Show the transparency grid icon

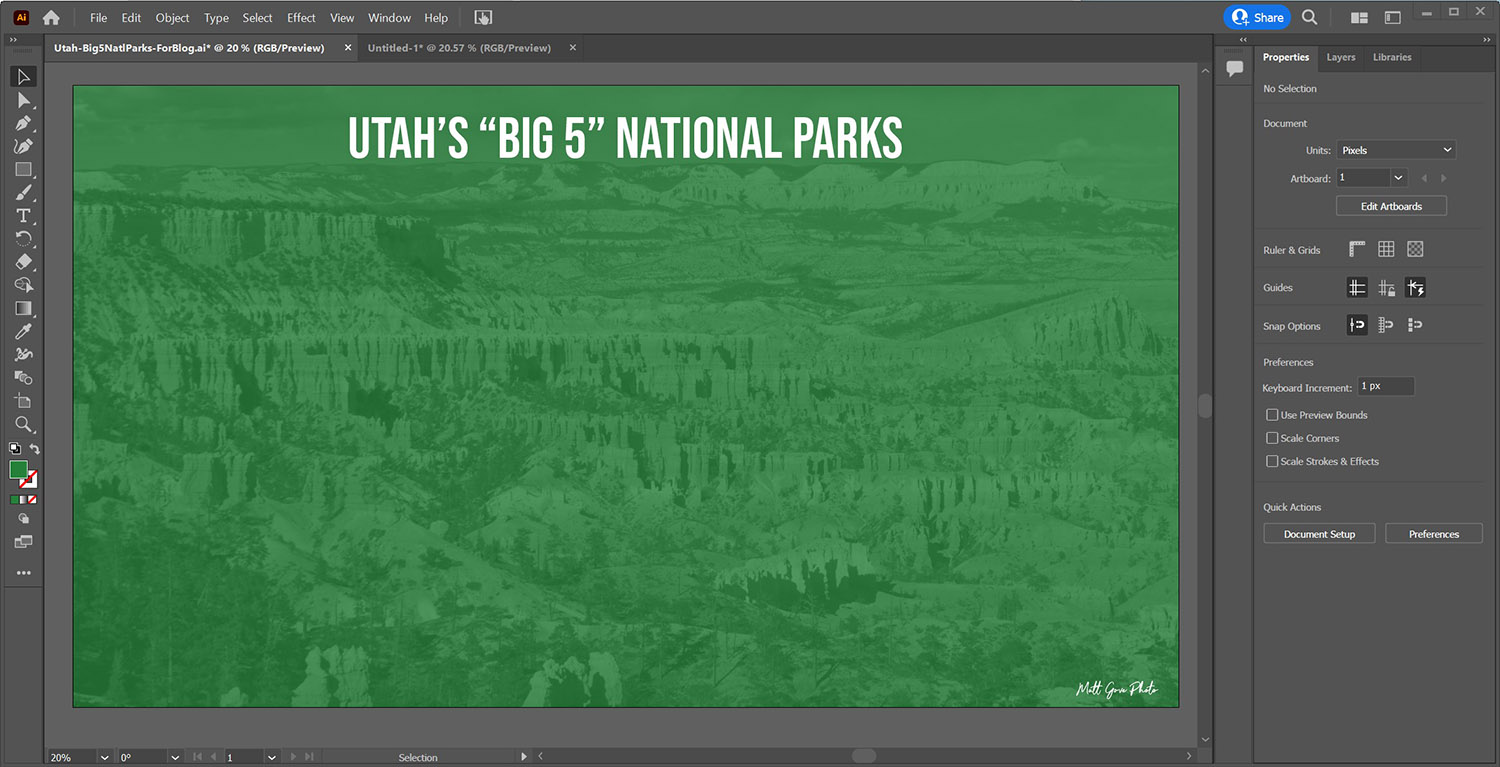(x=1415, y=250)
